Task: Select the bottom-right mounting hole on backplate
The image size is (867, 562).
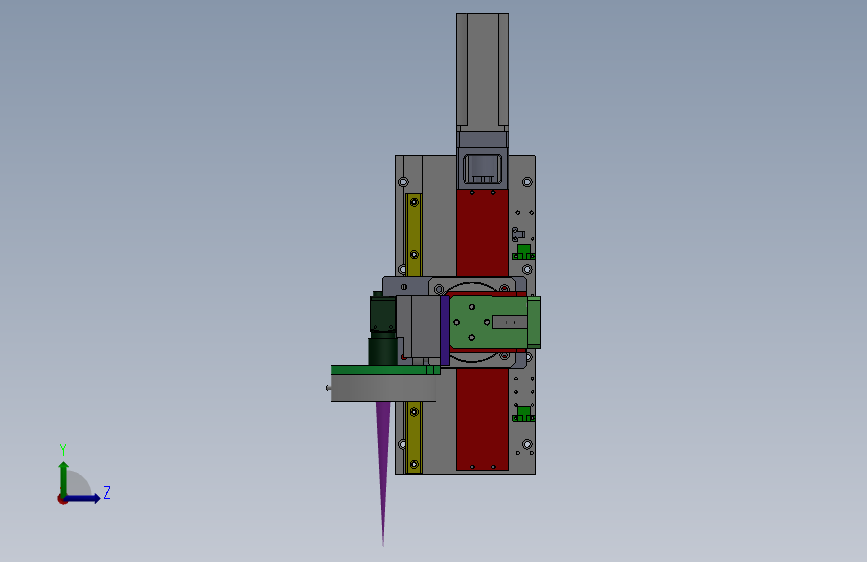Action: pyautogui.click(x=527, y=444)
